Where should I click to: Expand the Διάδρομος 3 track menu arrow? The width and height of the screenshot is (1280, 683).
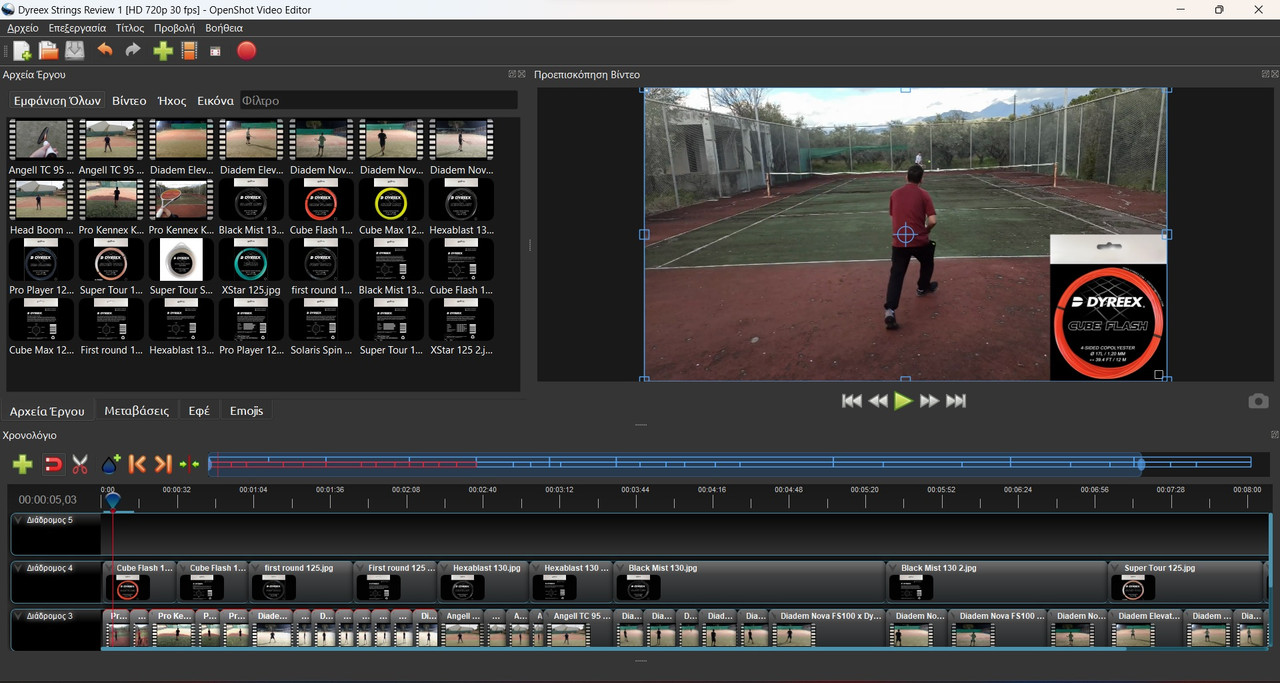click(x=18, y=616)
